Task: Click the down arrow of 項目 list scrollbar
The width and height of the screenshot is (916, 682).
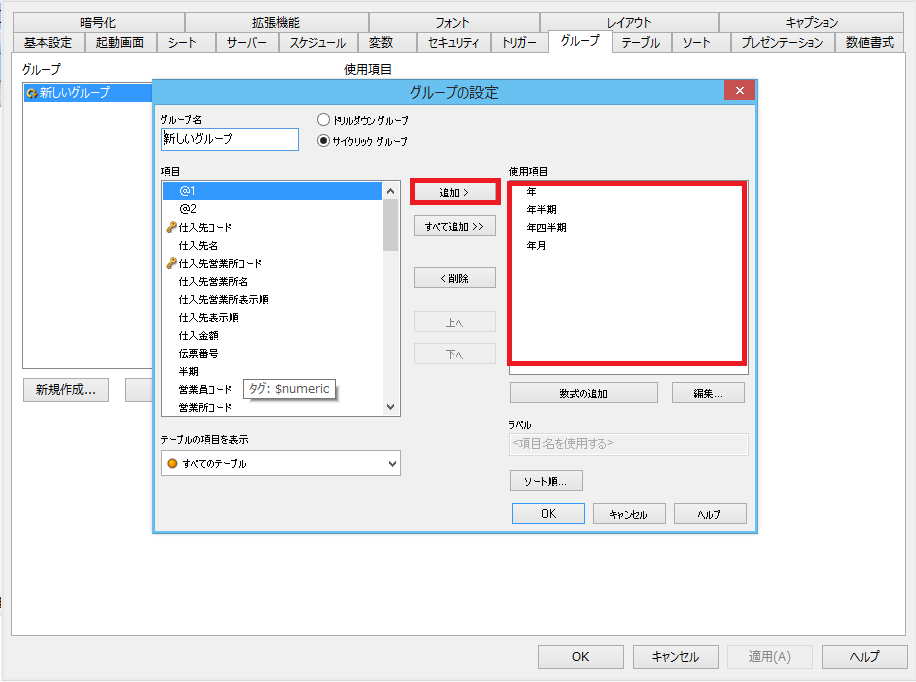Action: point(391,407)
